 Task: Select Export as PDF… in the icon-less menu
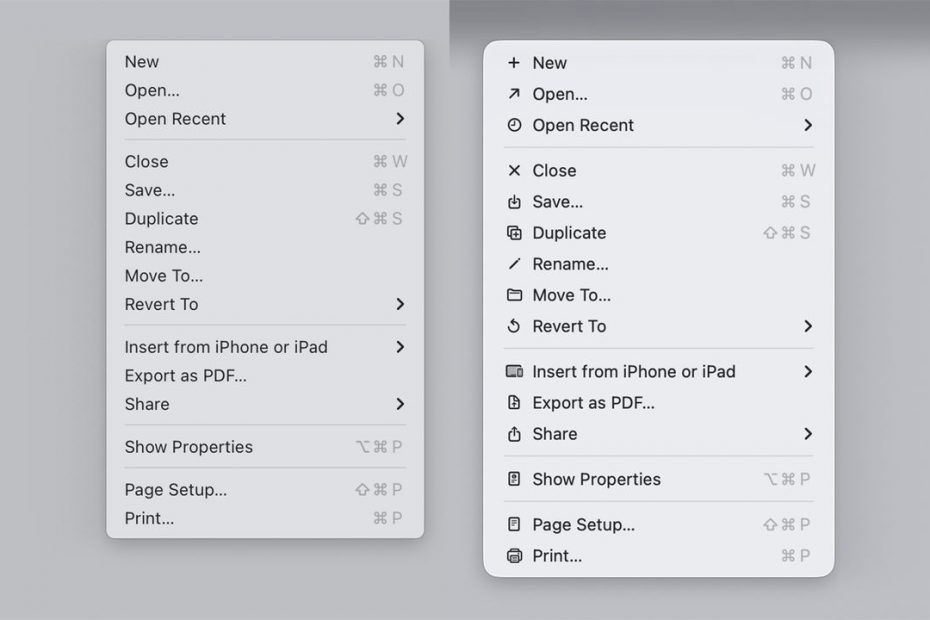coord(185,376)
